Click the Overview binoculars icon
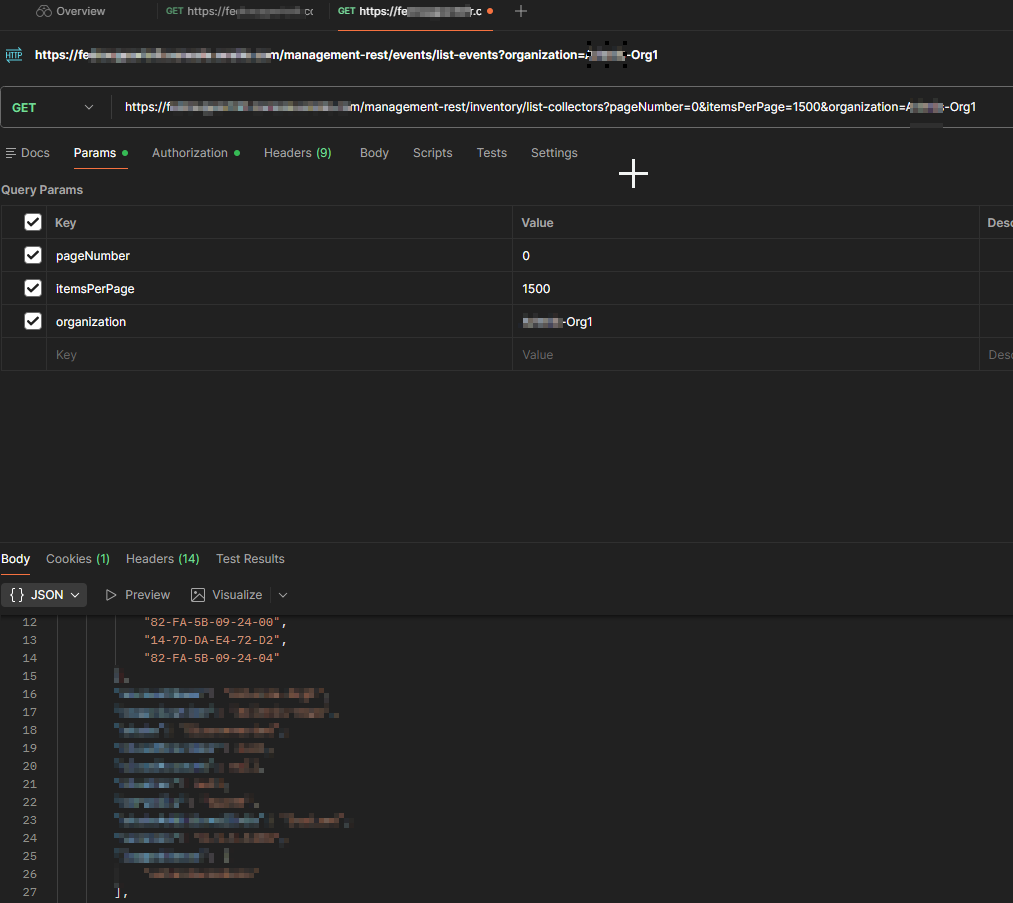This screenshot has height=903, width=1013. (43, 11)
